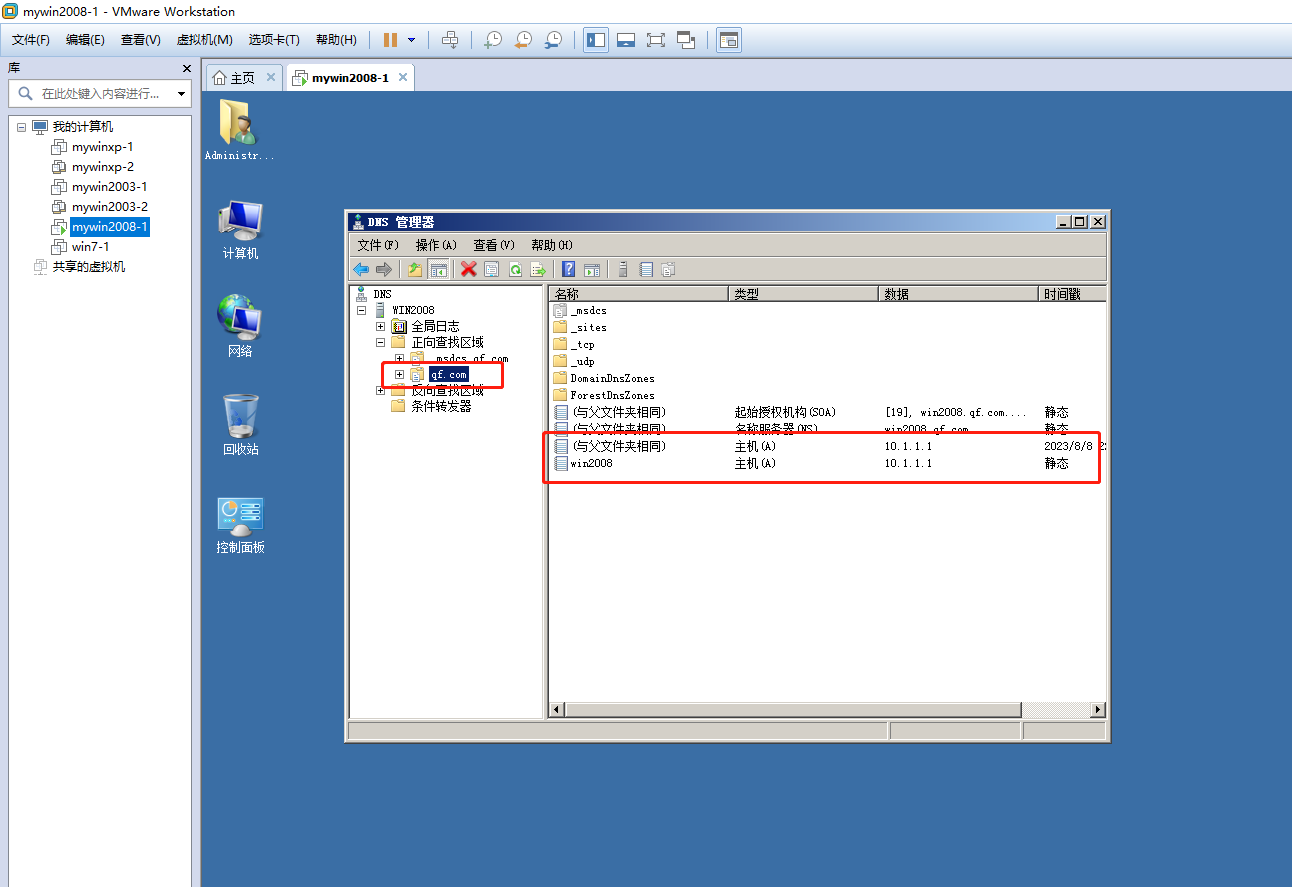
Task: Select 条件转发器 in DNS tree
Action: [441, 406]
